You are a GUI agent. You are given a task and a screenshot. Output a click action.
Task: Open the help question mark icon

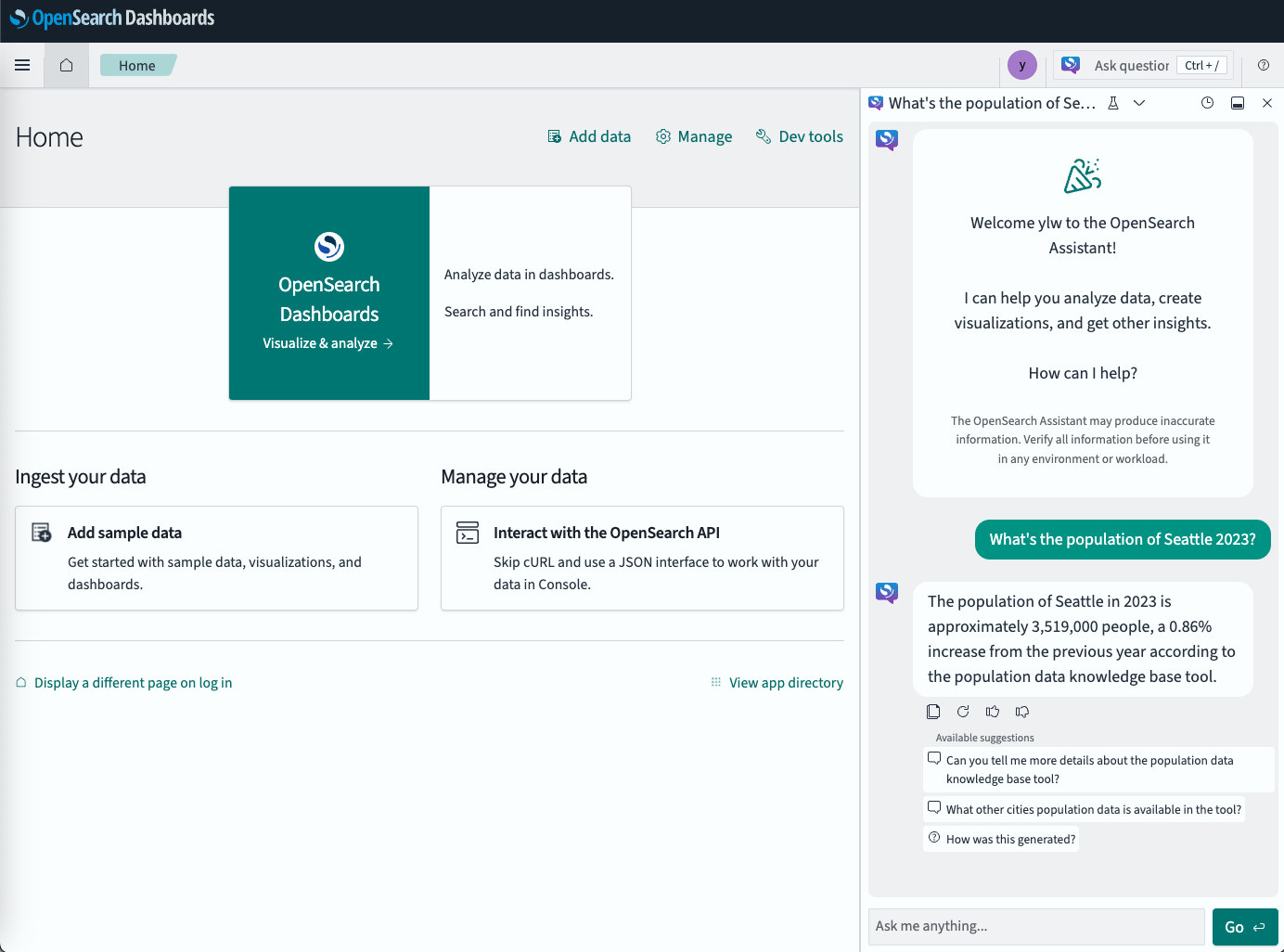coord(1263,65)
